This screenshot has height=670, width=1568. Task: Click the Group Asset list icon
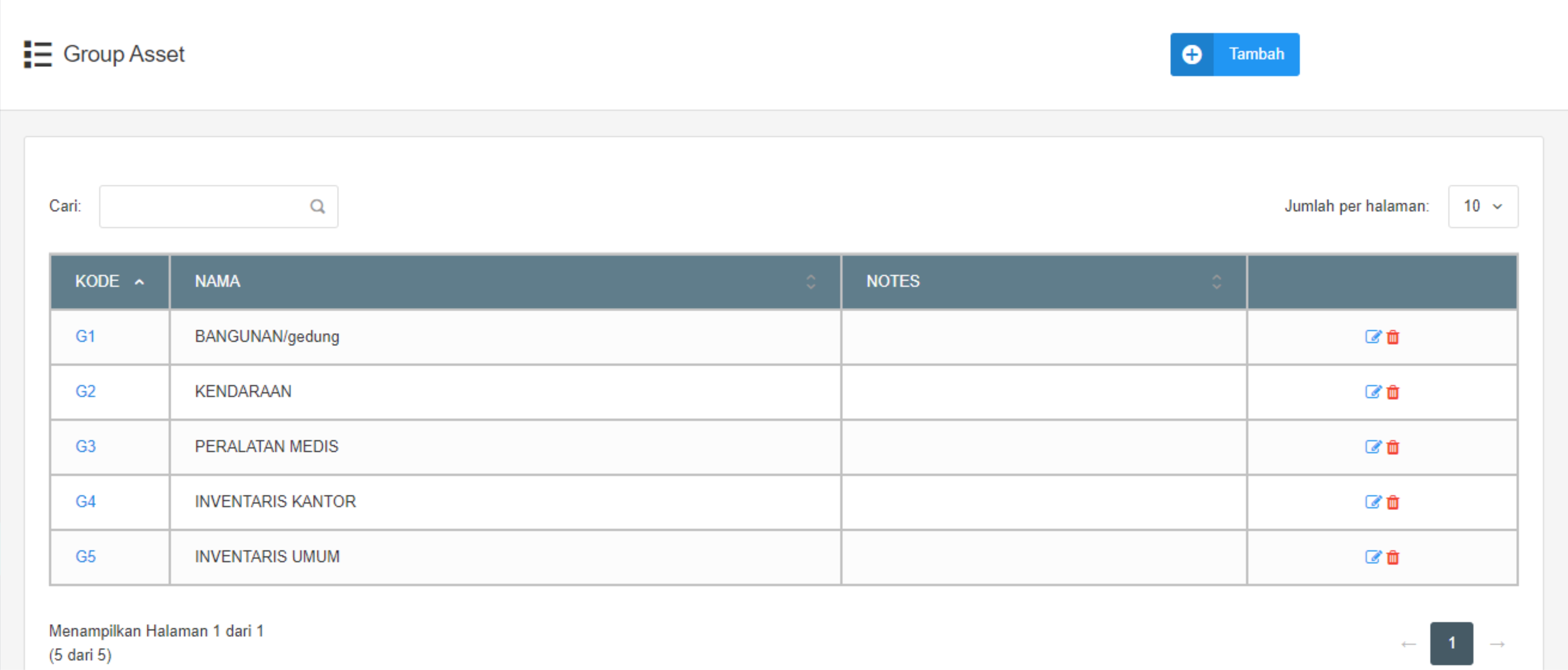point(38,54)
